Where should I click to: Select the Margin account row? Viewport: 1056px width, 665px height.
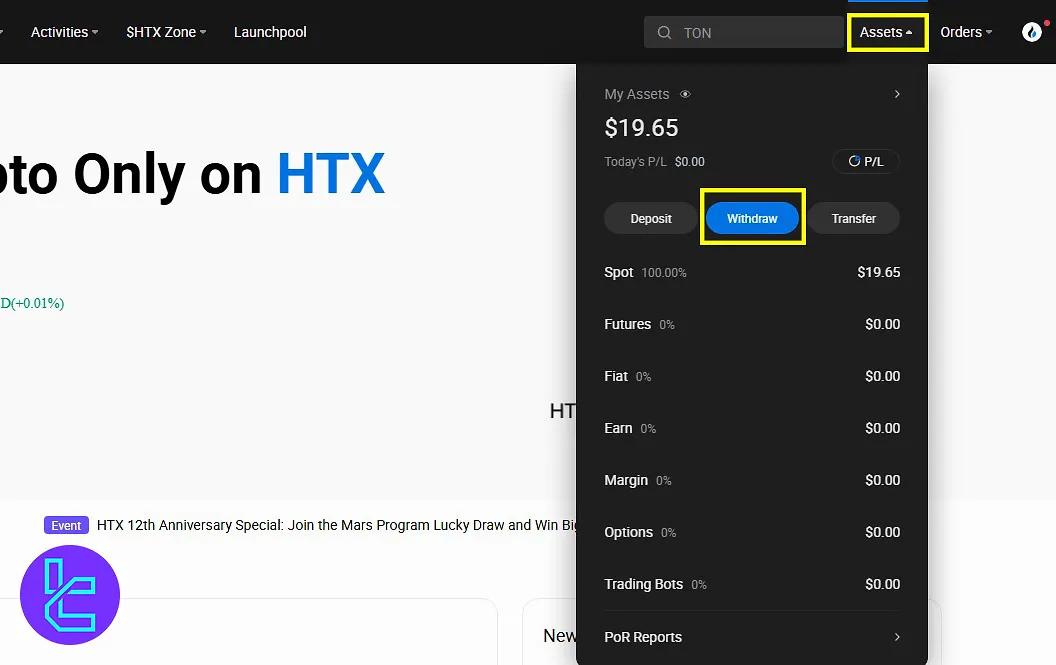pos(752,480)
